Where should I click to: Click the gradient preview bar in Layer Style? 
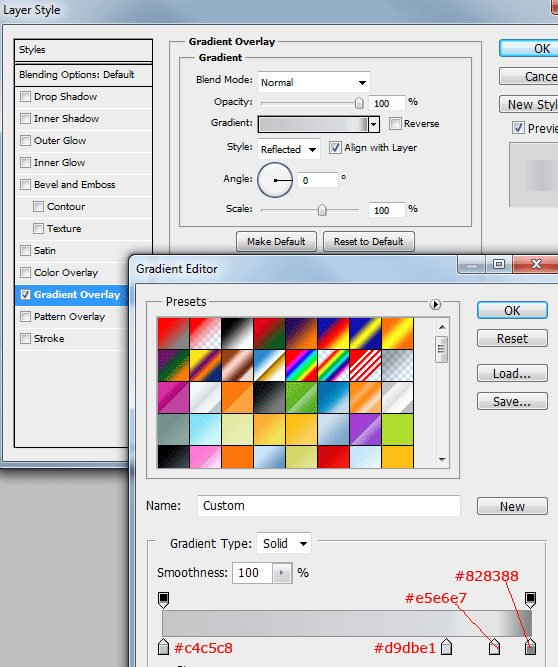(x=313, y=124)
